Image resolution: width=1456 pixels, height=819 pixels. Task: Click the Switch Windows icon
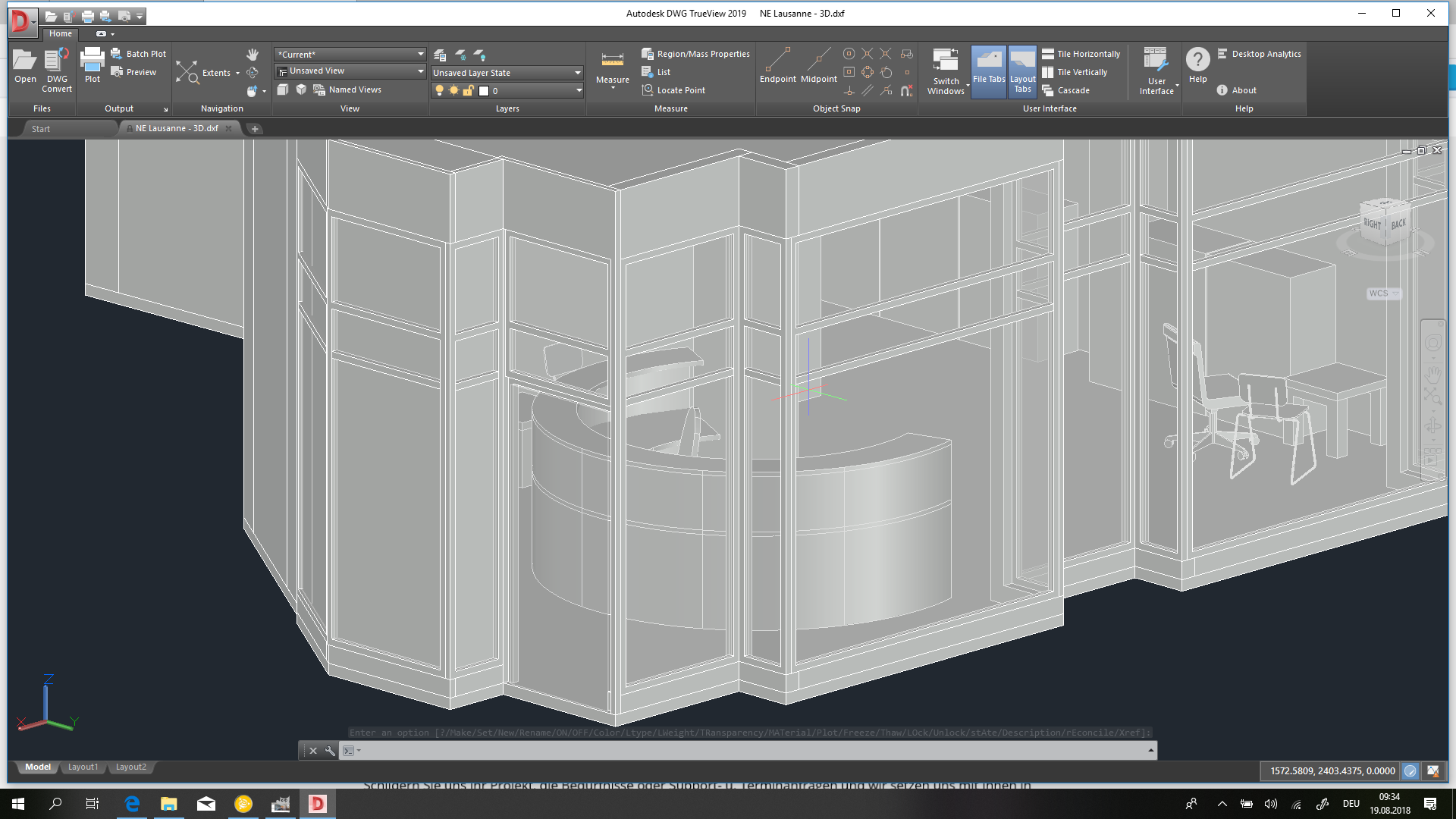tap(946, 70)
